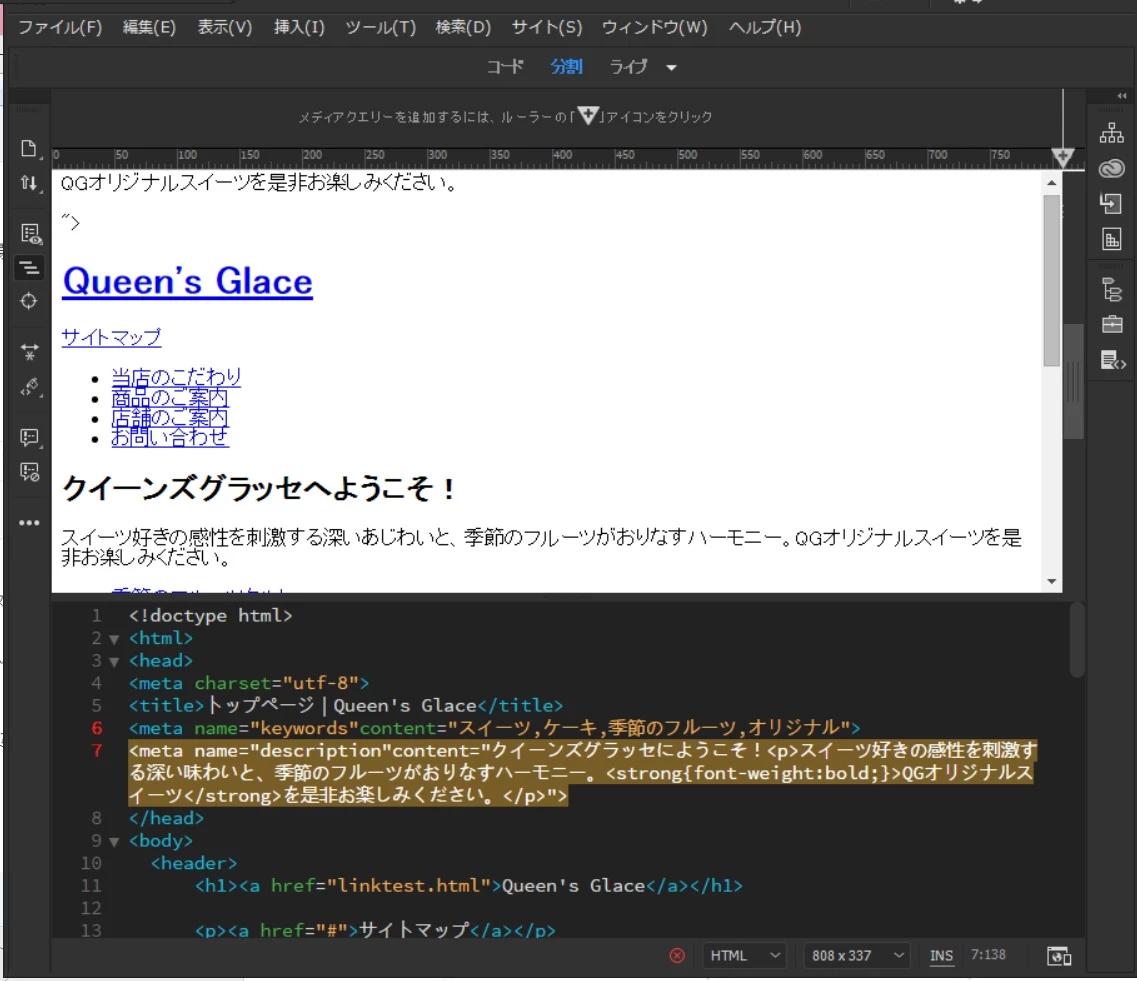The image size is (1137, 981).
Task: Collapse the <html> tag on line 2
Action: pos(114,639)
